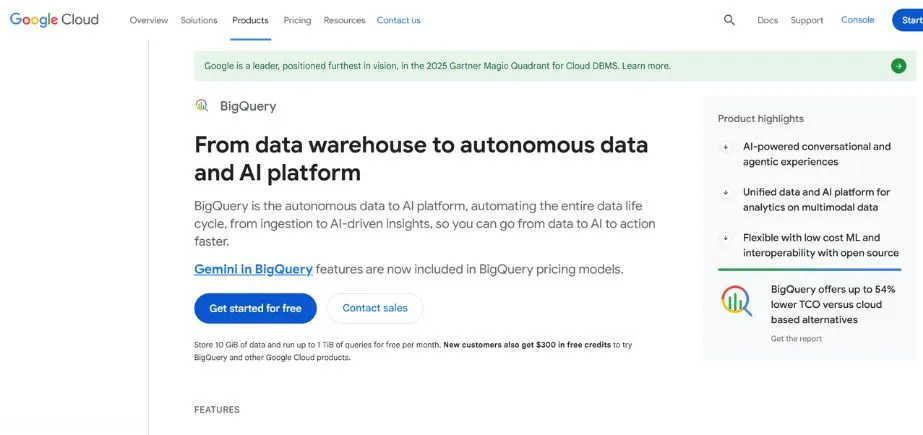Select the Products tab
Image resolution: width=923 pixels, height=435 pixels.
pos(250,20)
